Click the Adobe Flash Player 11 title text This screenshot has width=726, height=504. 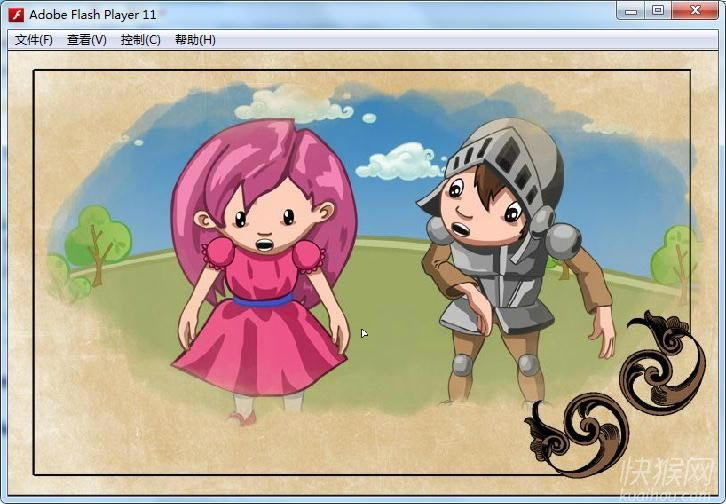click(93, 14)
